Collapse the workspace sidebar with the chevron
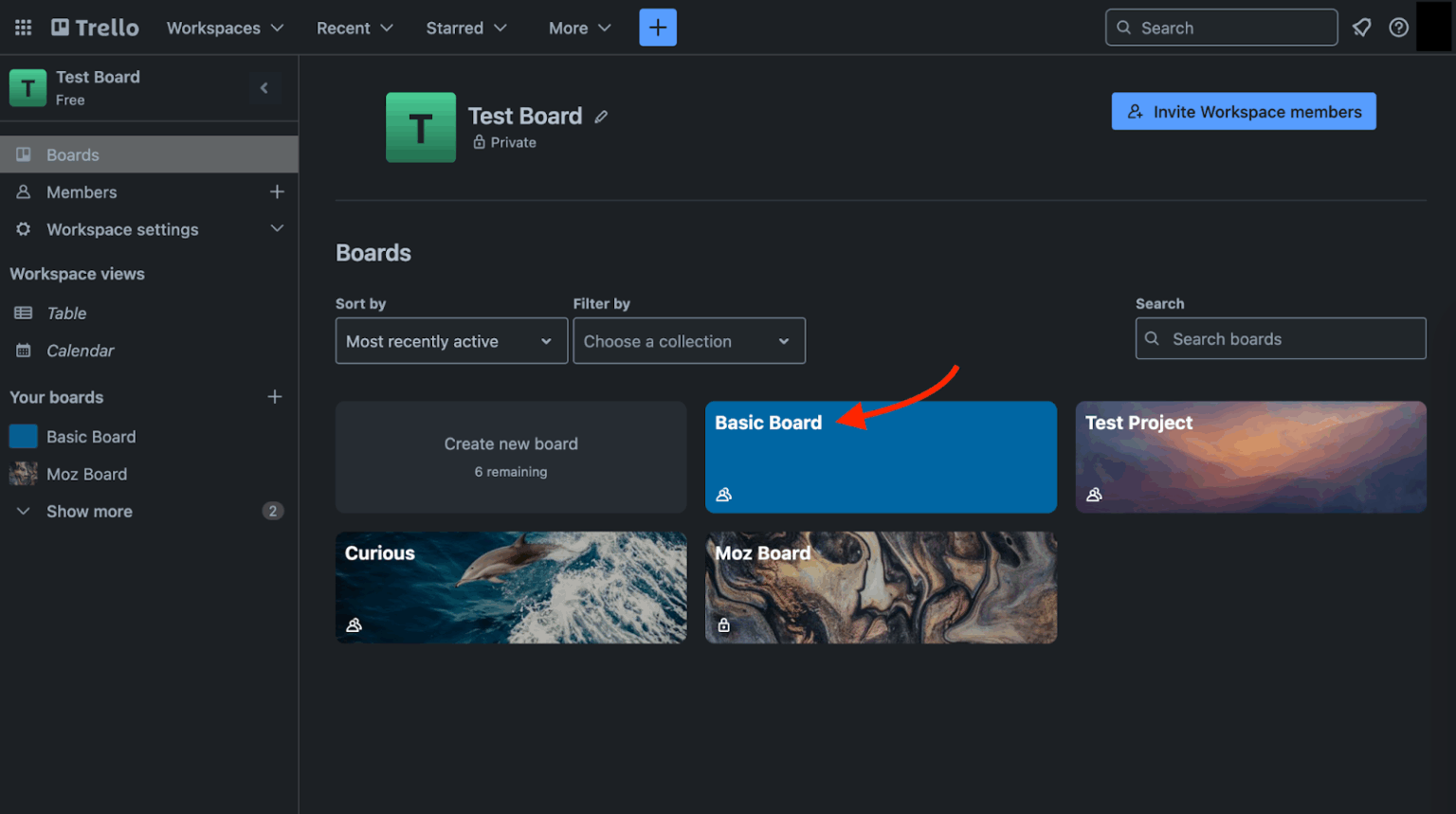Screen dimensions: 1456x814 [264, 88]
